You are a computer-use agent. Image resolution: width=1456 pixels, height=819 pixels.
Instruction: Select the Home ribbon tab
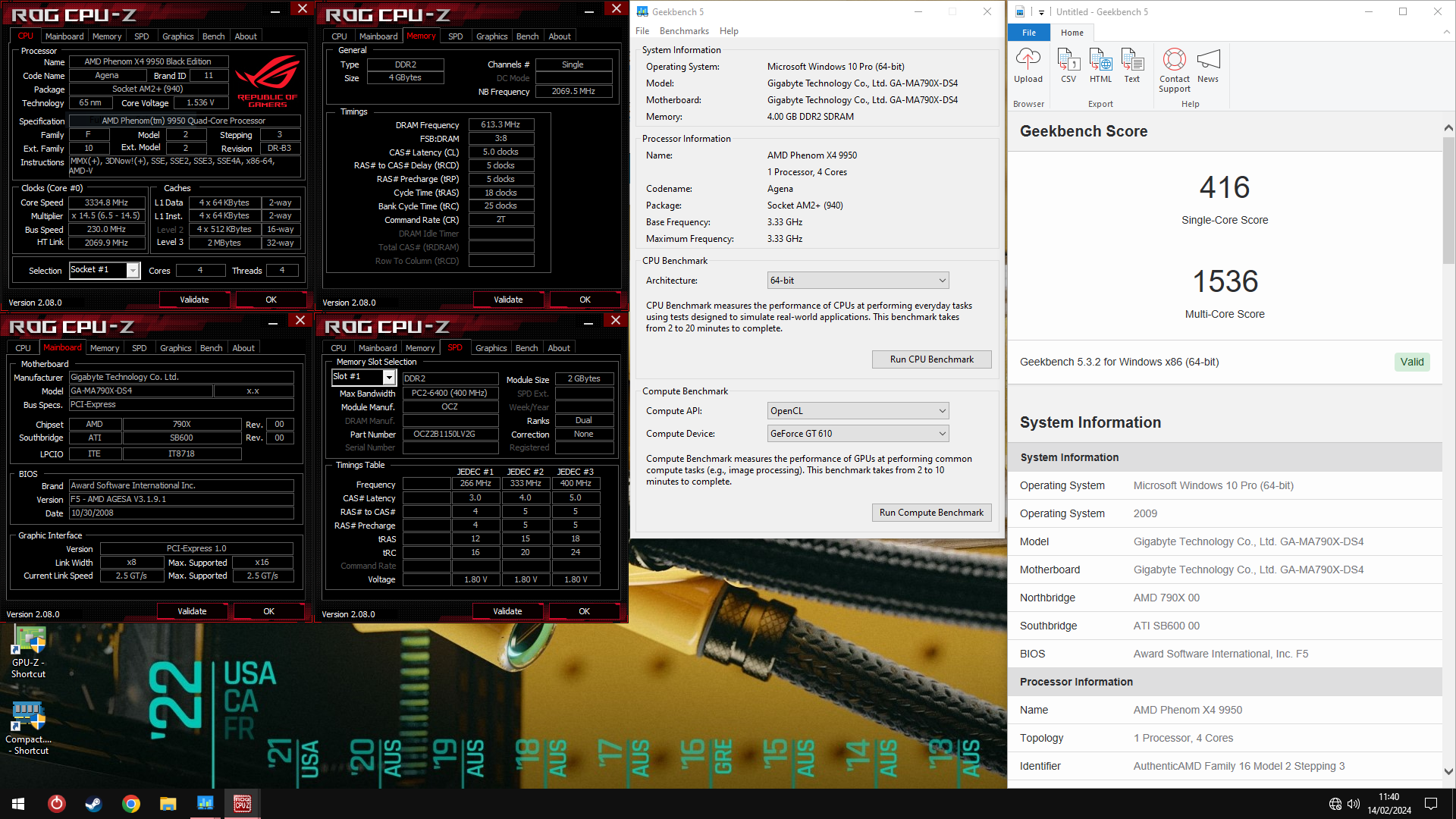pos(1072,33)
